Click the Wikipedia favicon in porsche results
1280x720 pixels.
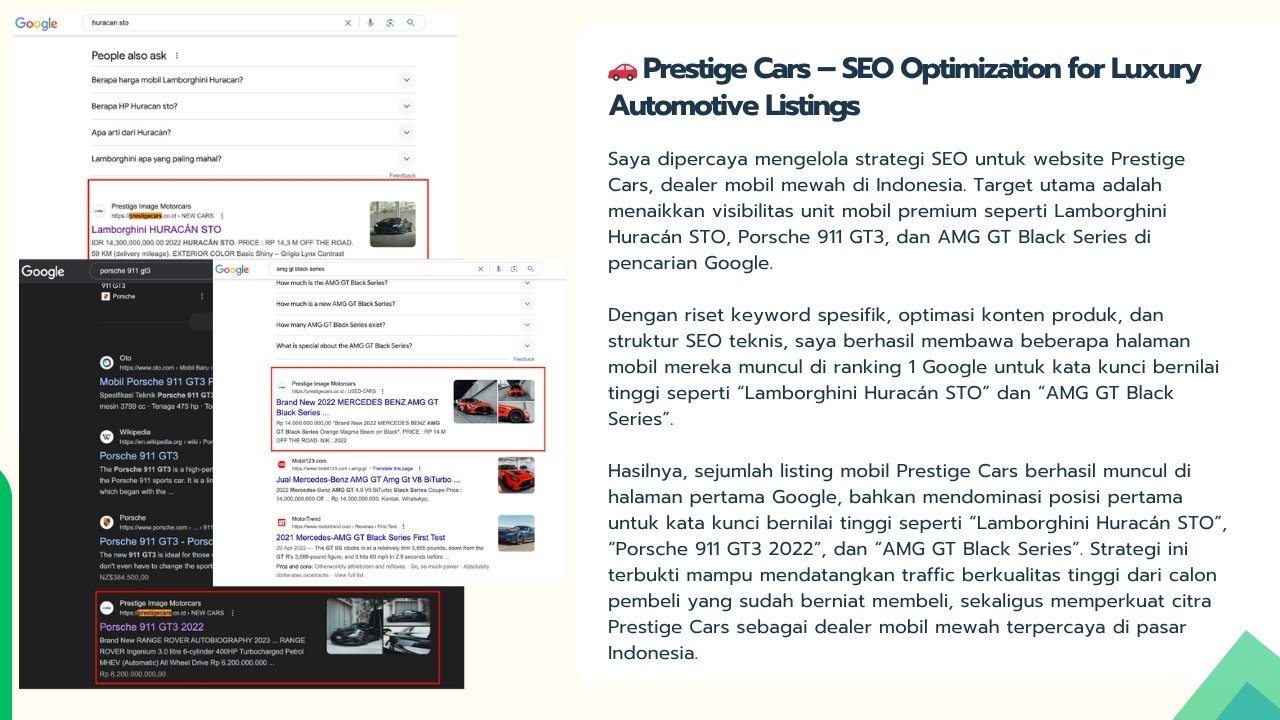point(107,436)
